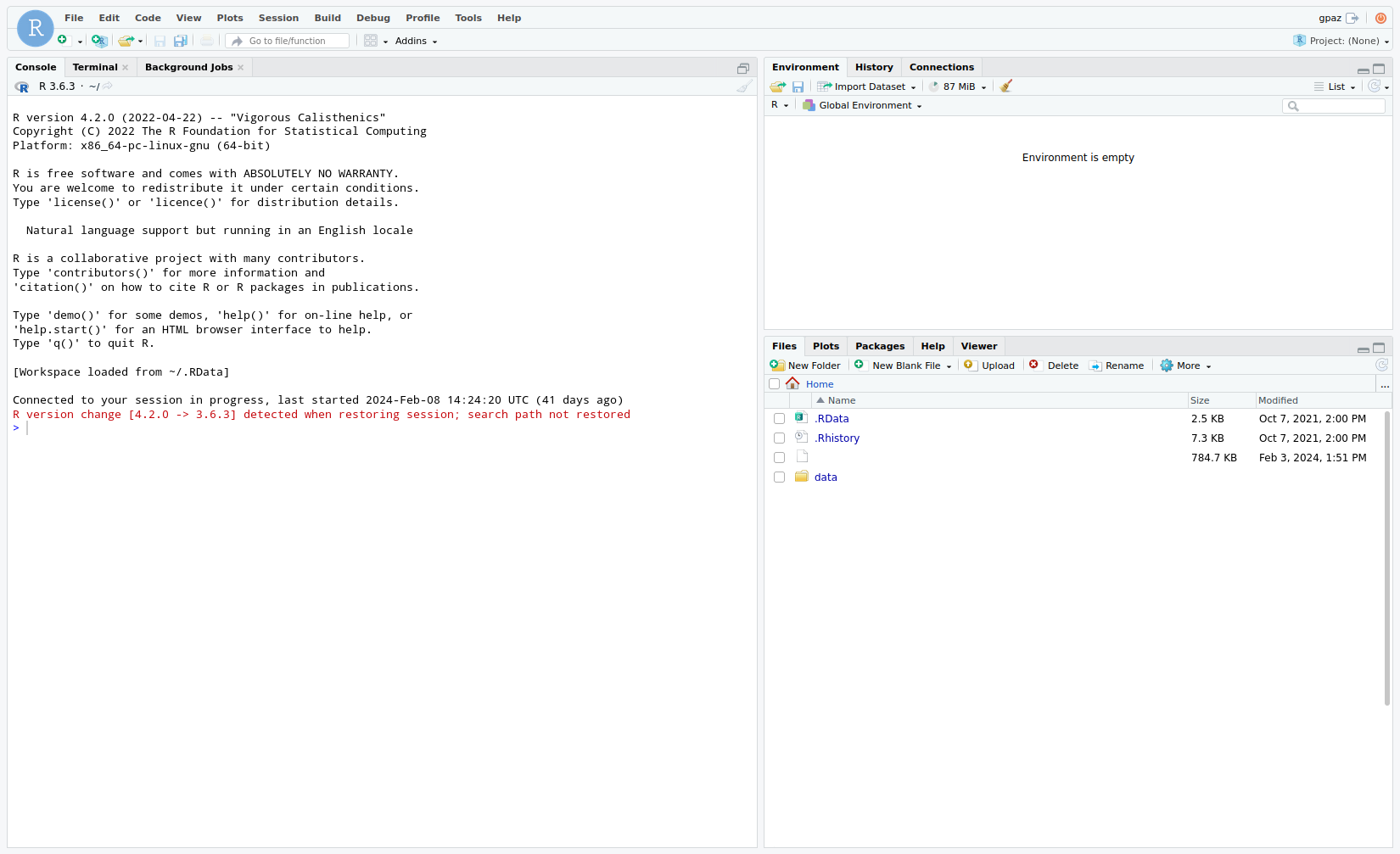
Task: Clear environment objects with the broom icon
Action: pos(1005,87)
